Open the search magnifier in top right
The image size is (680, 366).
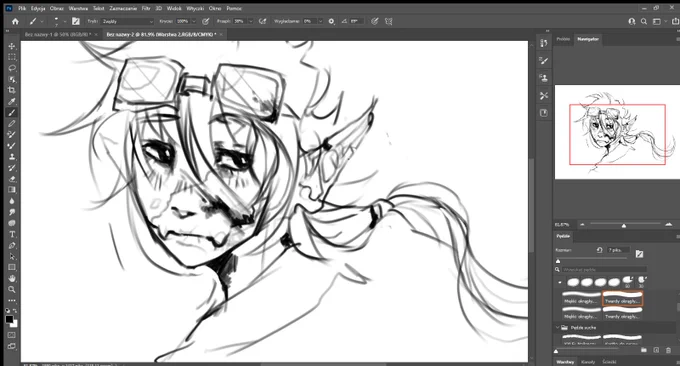(x=644, y=21)
